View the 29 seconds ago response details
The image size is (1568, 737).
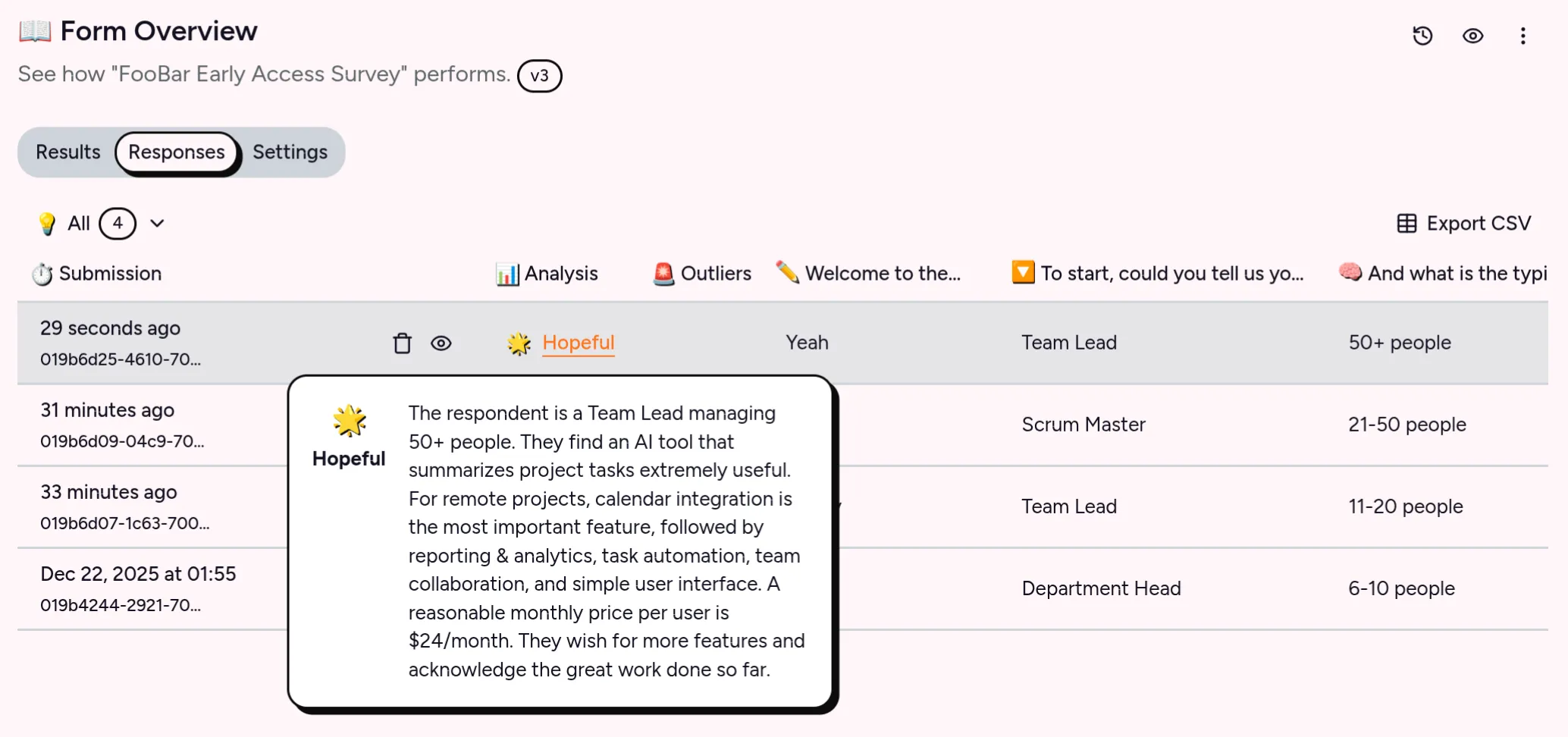tap(441, 343)
